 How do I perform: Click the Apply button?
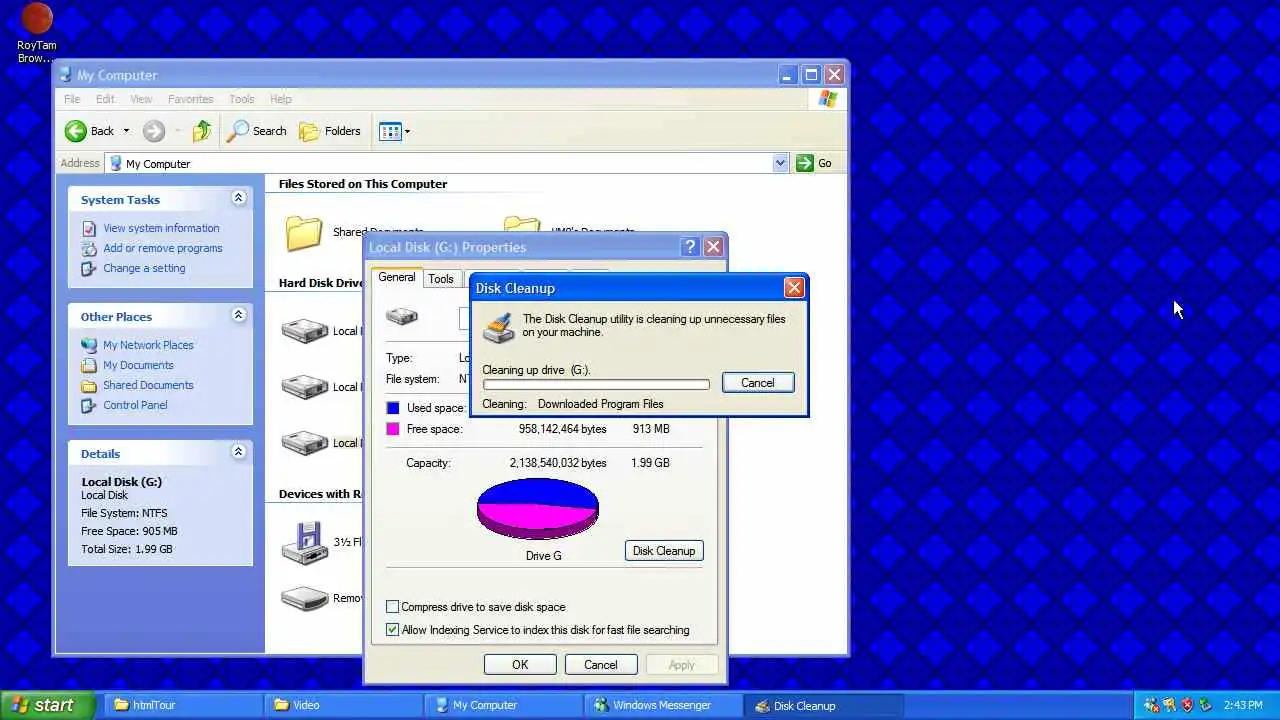[681, 665]
